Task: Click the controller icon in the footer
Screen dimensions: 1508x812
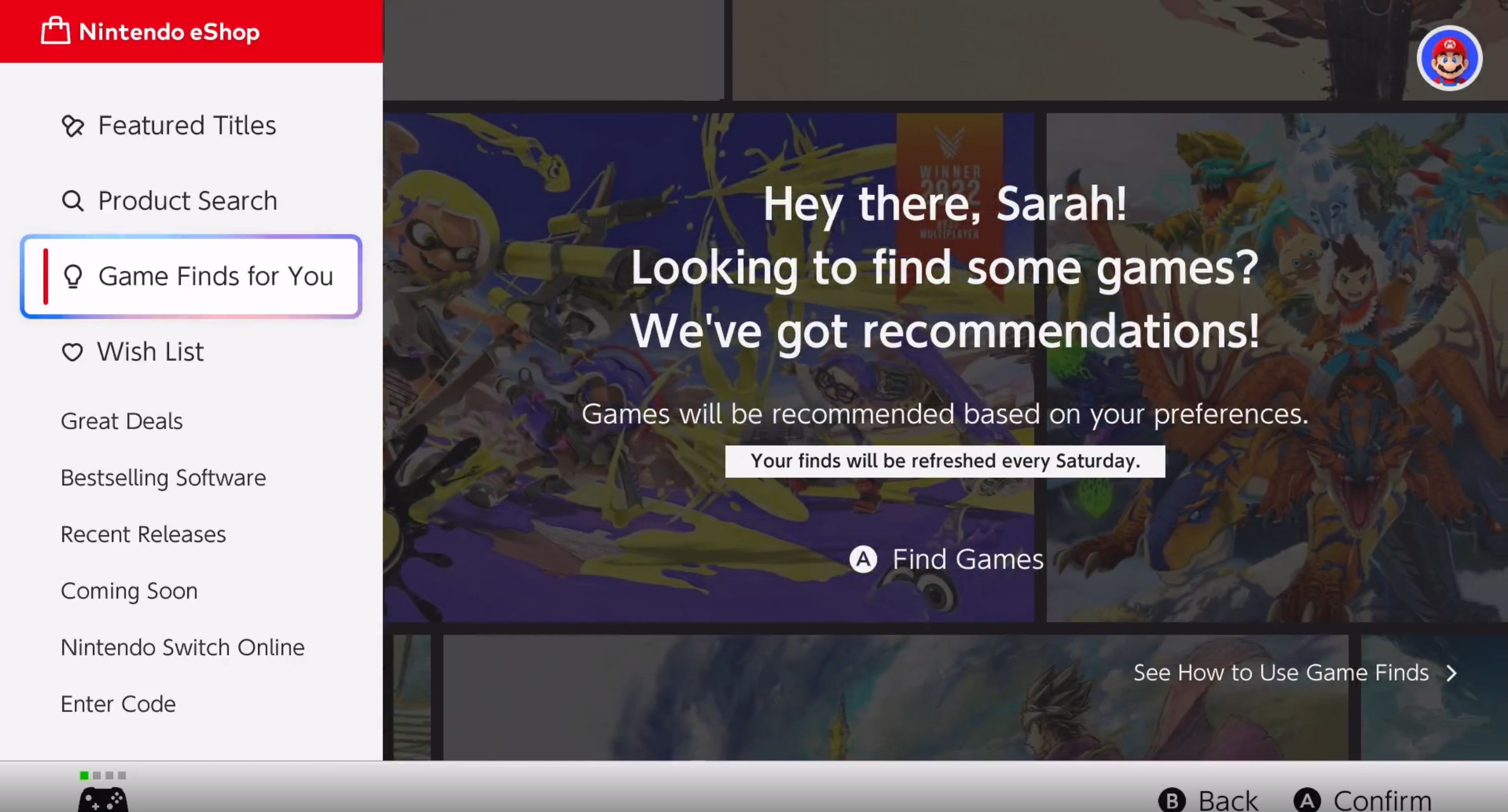Action: coord(103,799)
